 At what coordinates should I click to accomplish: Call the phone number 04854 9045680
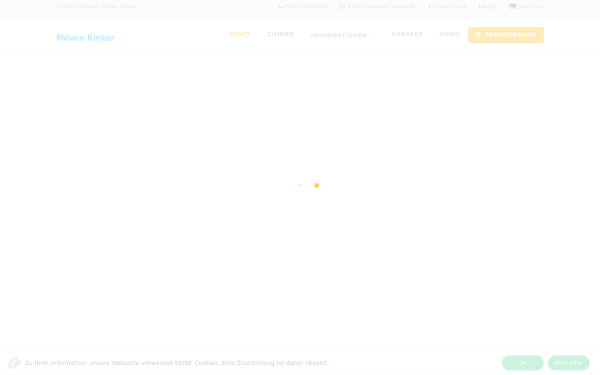pyautogui.click(x=302, y=7)
